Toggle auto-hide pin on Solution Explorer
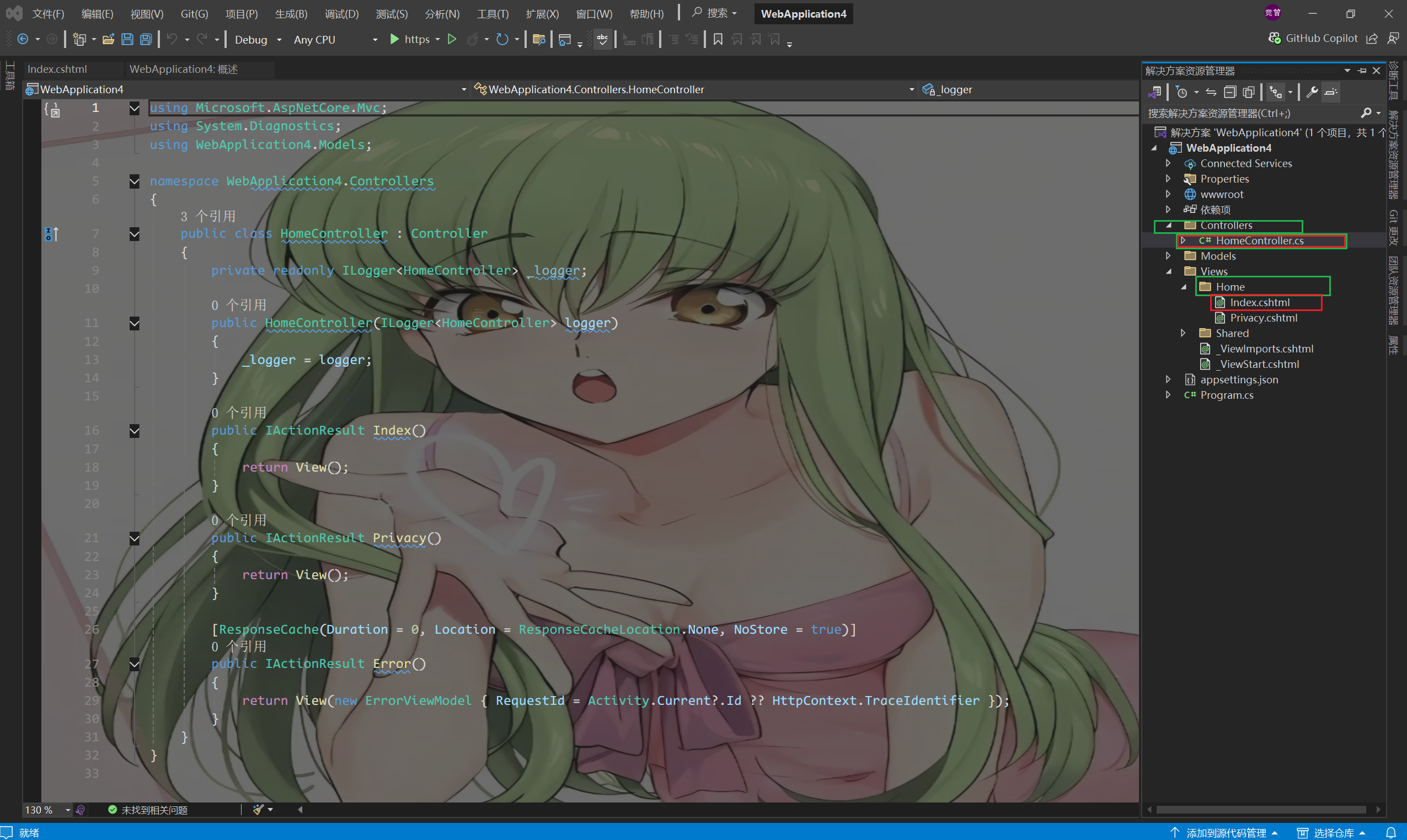This screenshot has width=1407, height=840. 1362,70
